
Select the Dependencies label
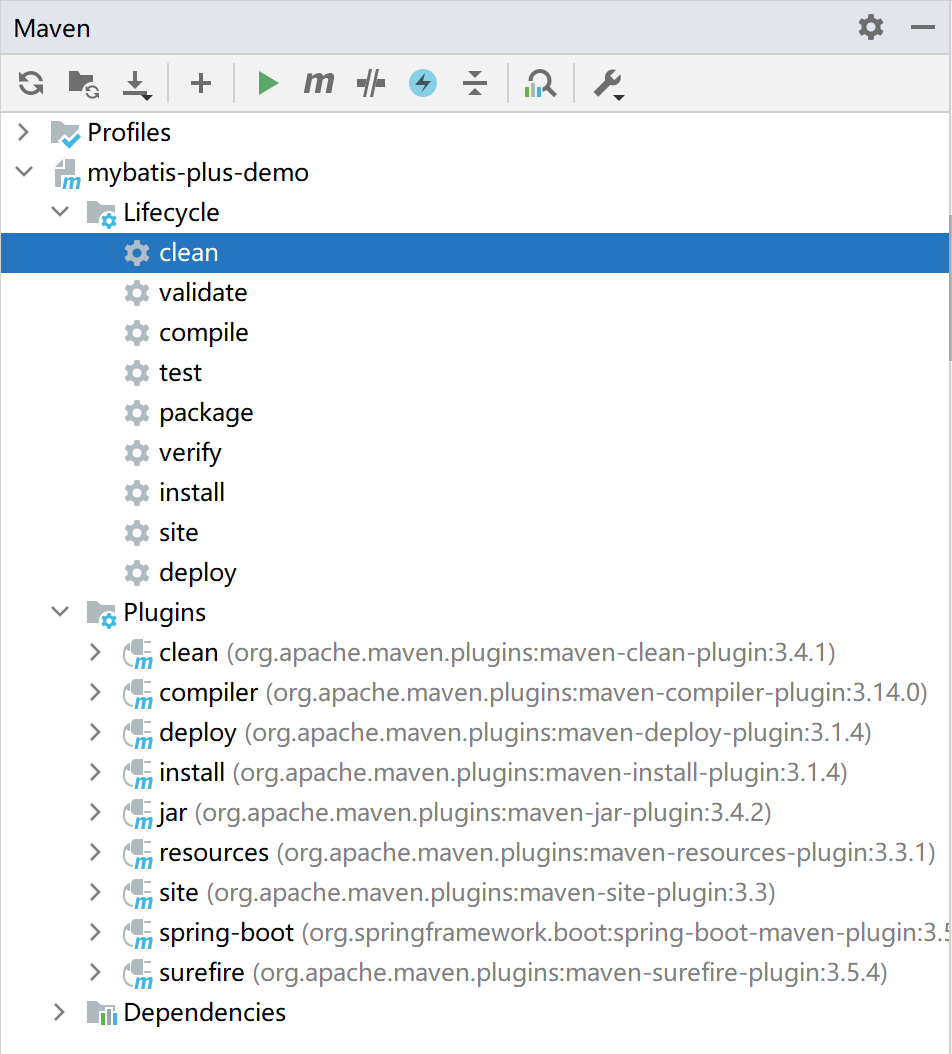(x=205, y=1012)
